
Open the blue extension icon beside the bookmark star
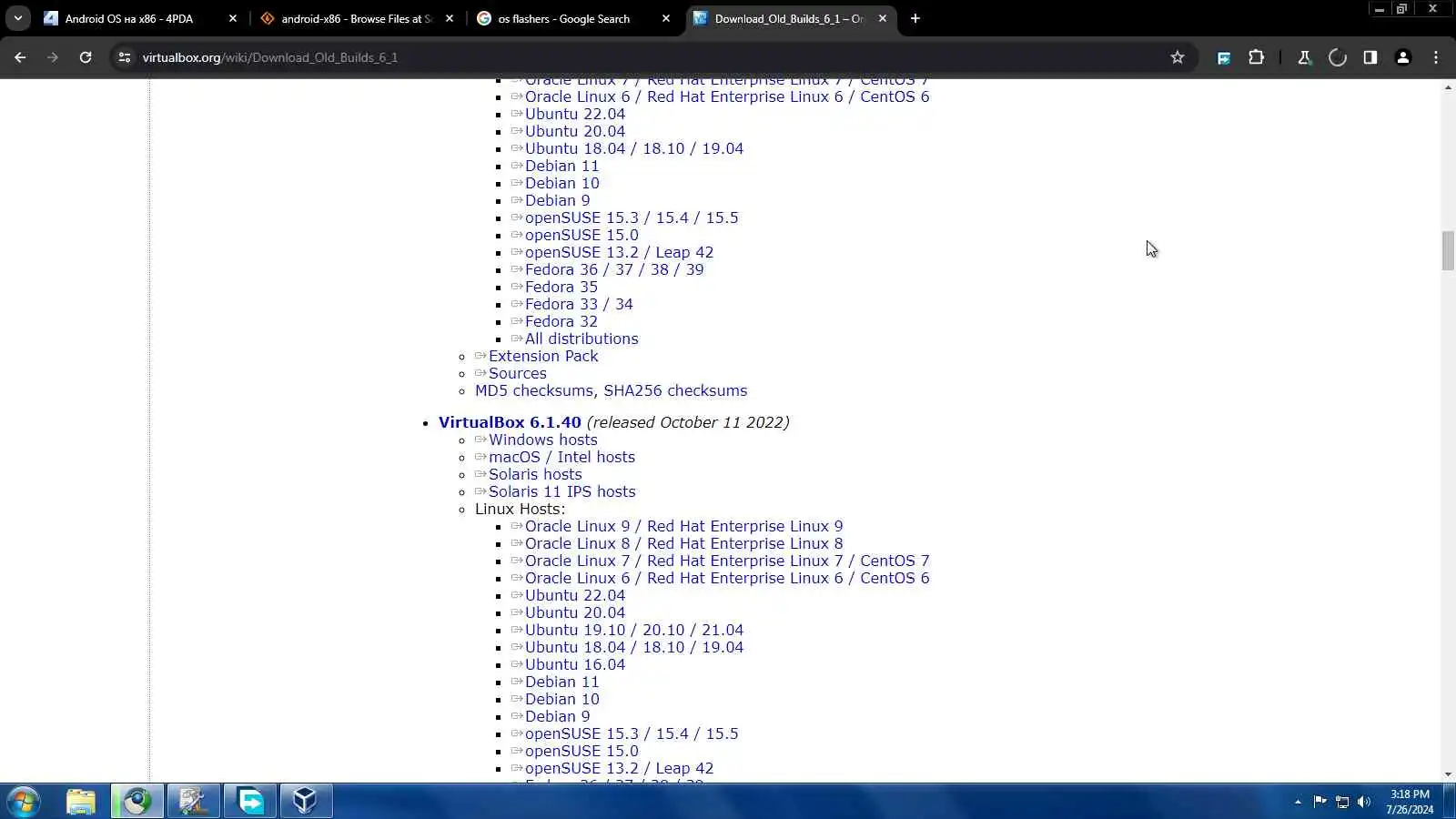click(1224, 57)
